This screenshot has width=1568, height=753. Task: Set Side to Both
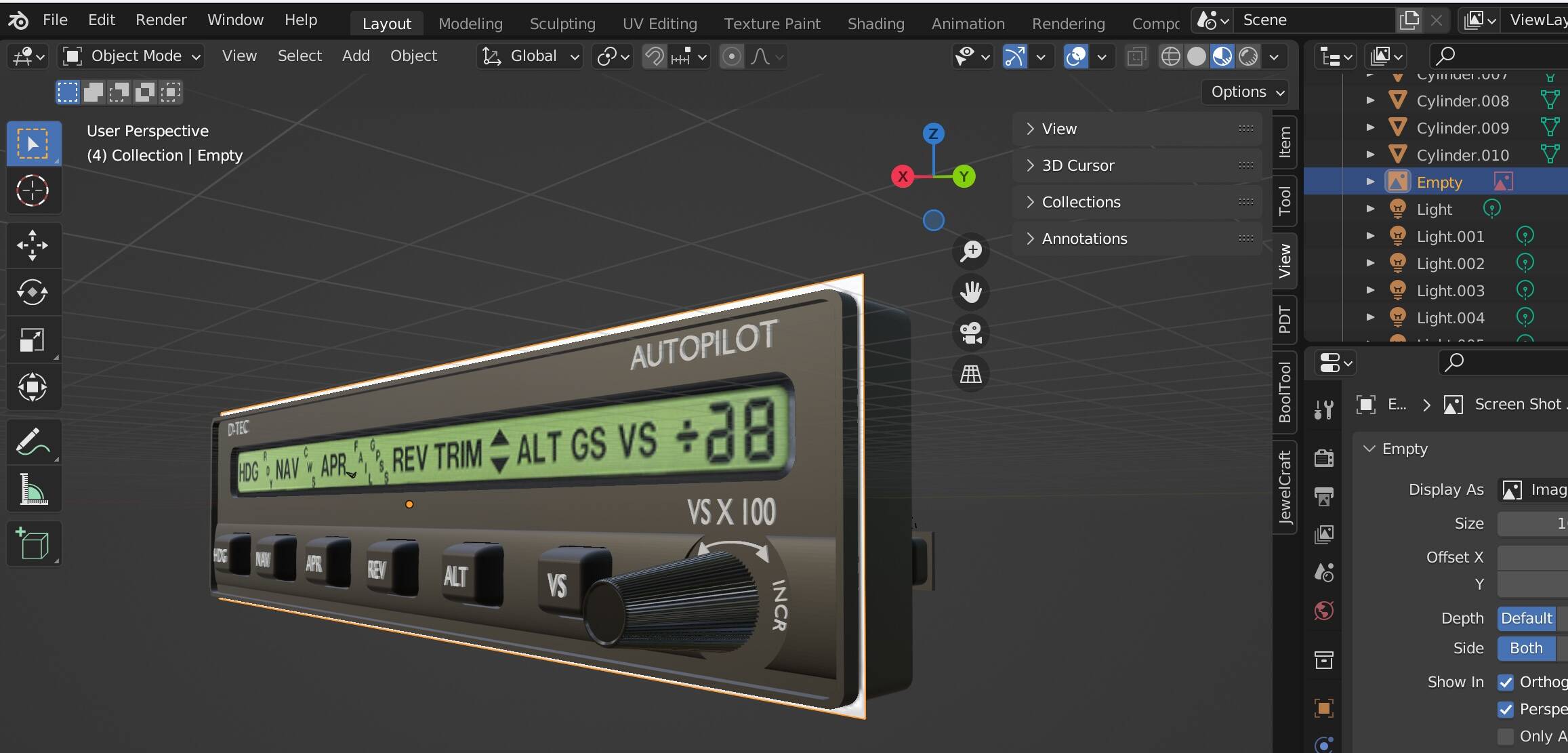(x=1526, y=648)
